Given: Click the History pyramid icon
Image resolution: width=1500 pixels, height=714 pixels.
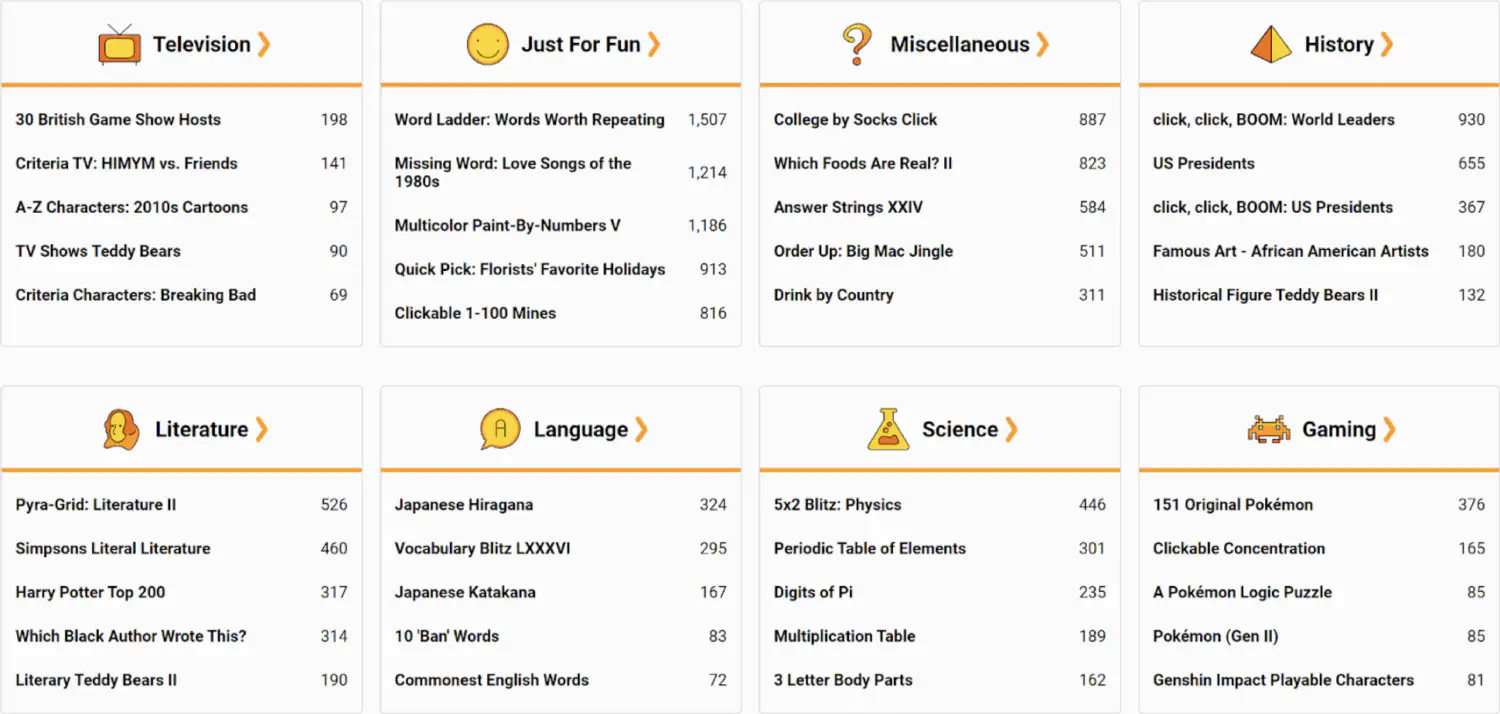Looking at the screenshot, I should (1271, 45).
